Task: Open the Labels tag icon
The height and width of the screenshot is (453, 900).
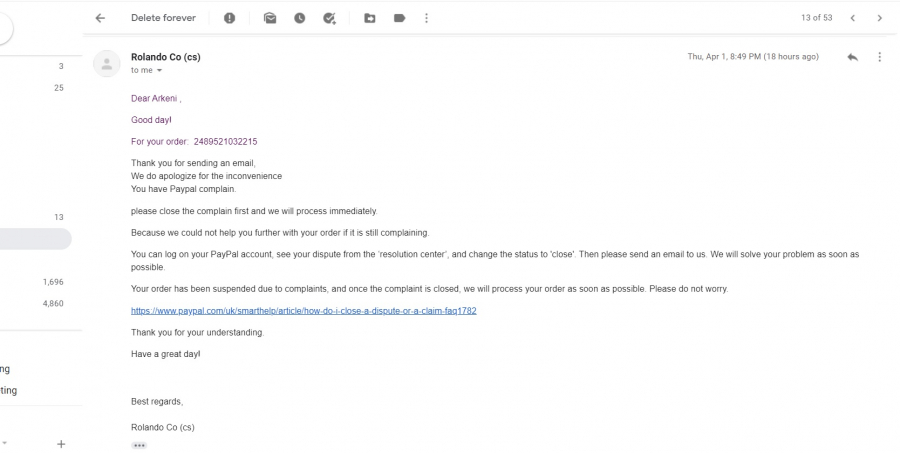Action: point(399,18)
